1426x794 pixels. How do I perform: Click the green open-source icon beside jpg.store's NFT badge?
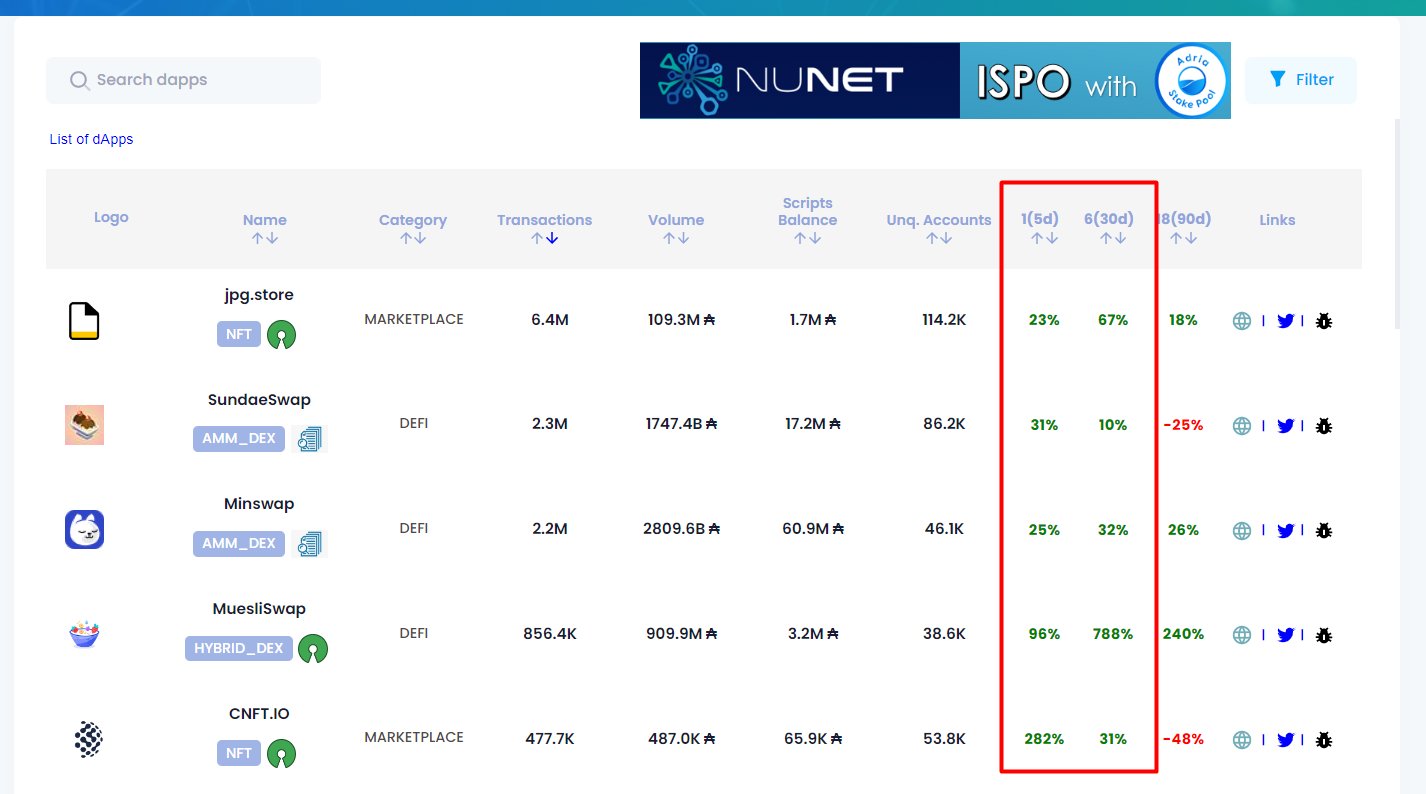(x=282, y=333)
